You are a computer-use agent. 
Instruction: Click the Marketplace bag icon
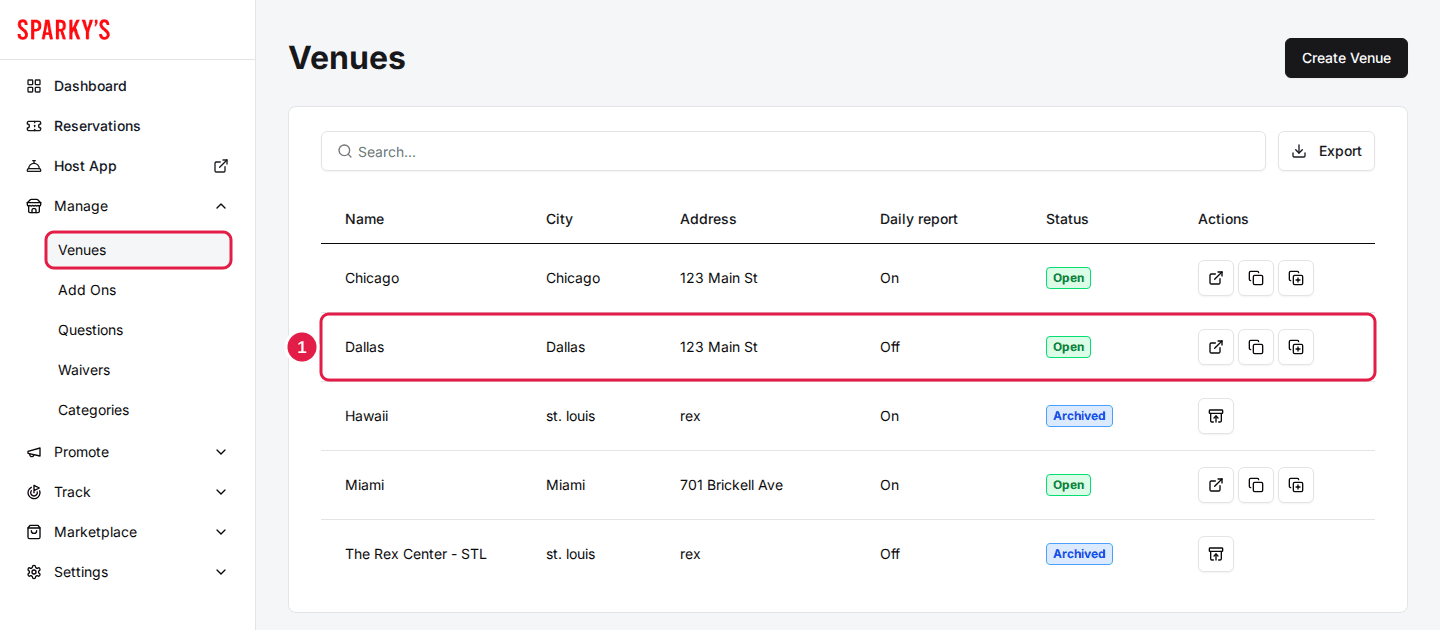34,532
